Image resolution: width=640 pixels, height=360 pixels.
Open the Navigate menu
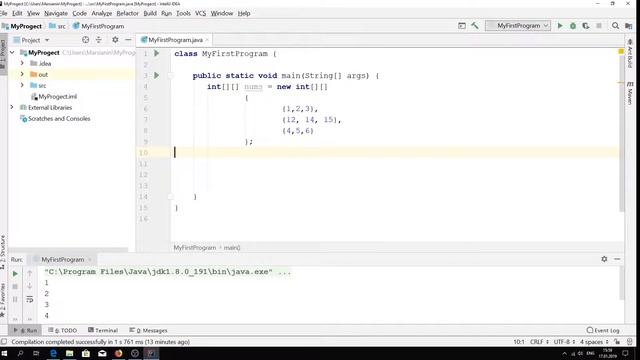(x=56, y=13)
